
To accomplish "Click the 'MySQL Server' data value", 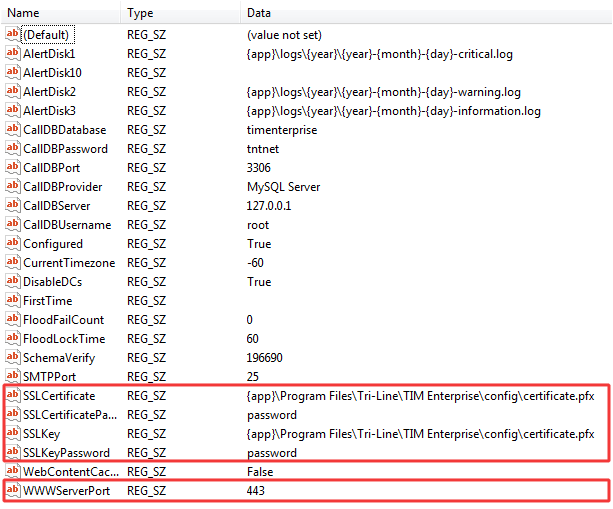I will (x=283, y=187).
